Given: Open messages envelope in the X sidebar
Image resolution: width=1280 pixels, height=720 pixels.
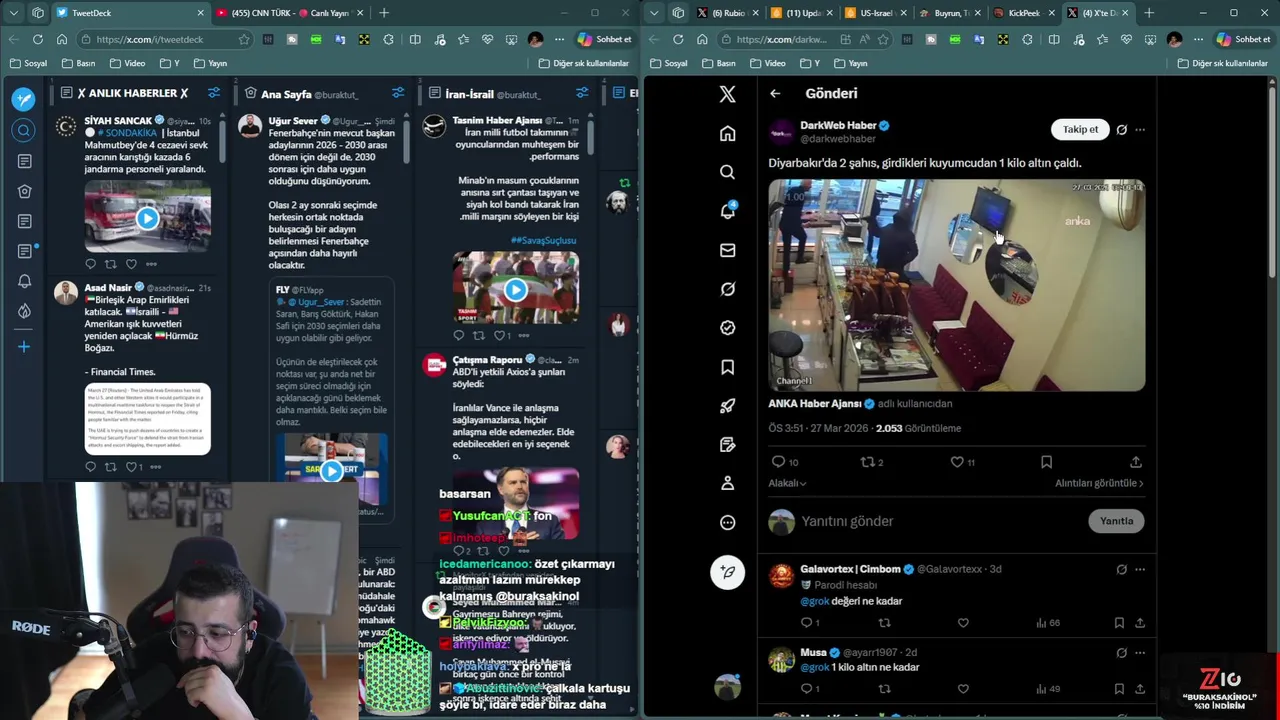Looking at the screenshot, I should pos(727,250).
